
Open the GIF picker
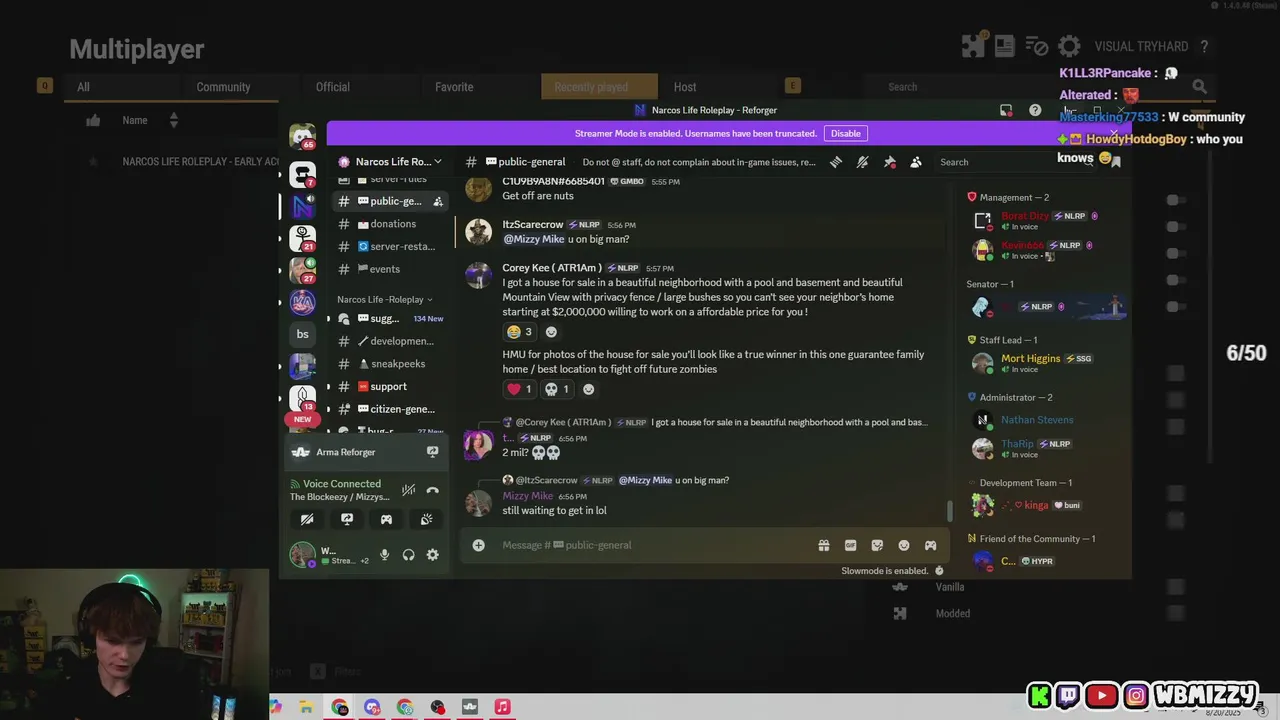point(850,545)
